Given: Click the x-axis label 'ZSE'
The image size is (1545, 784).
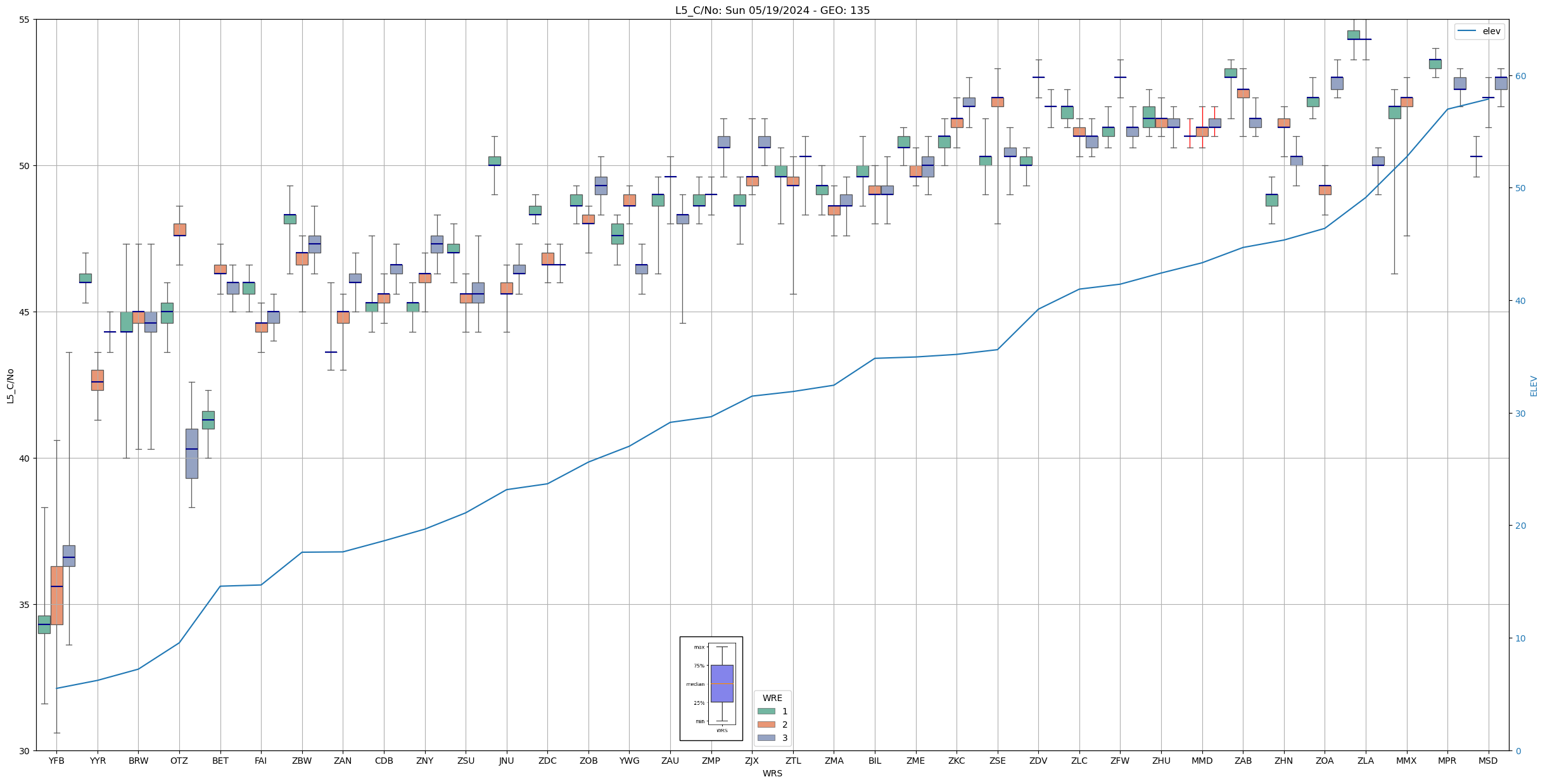Looking at the screenshot, I should point(998,761).
